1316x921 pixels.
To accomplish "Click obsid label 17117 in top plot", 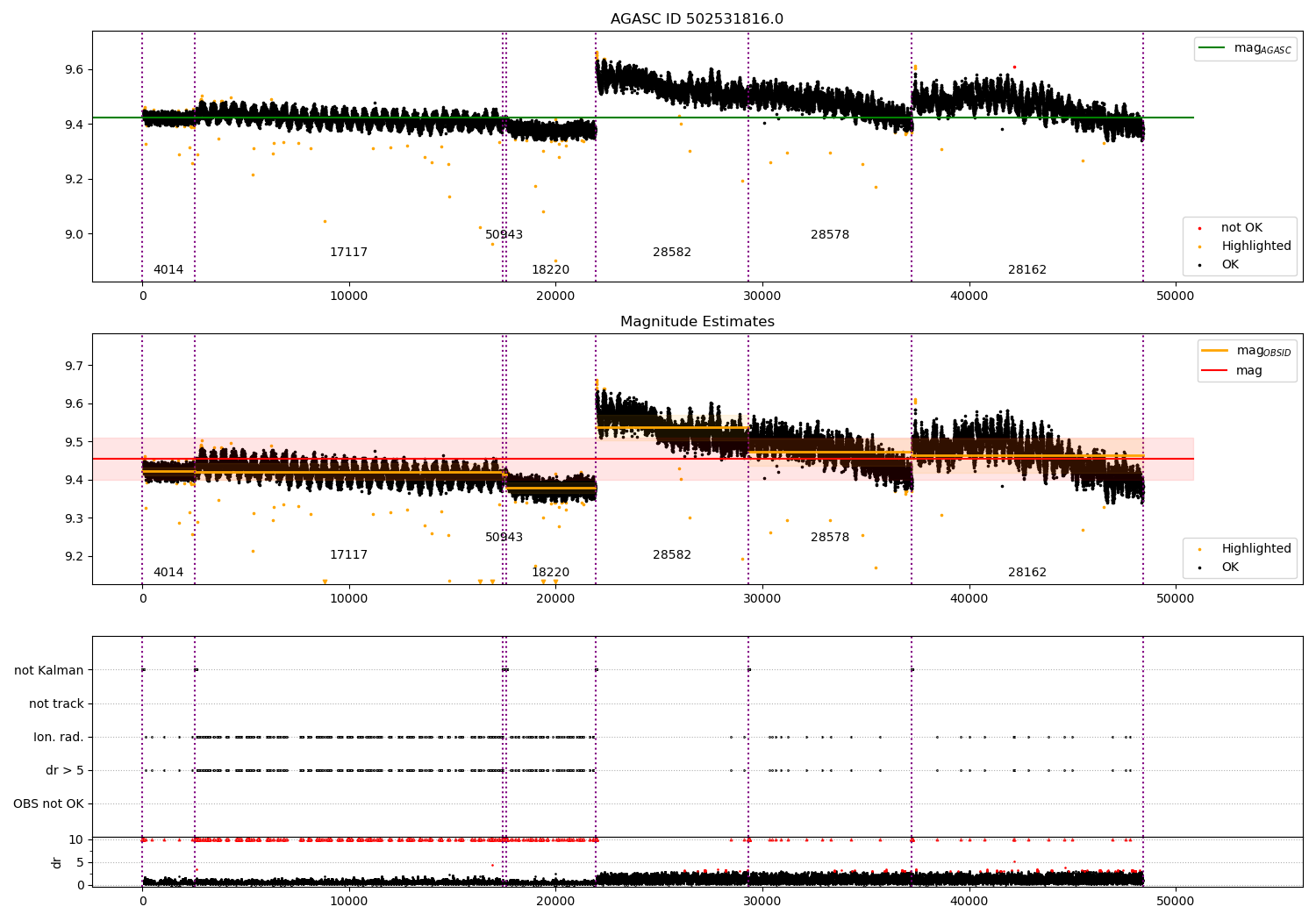I will coord(348,253).
